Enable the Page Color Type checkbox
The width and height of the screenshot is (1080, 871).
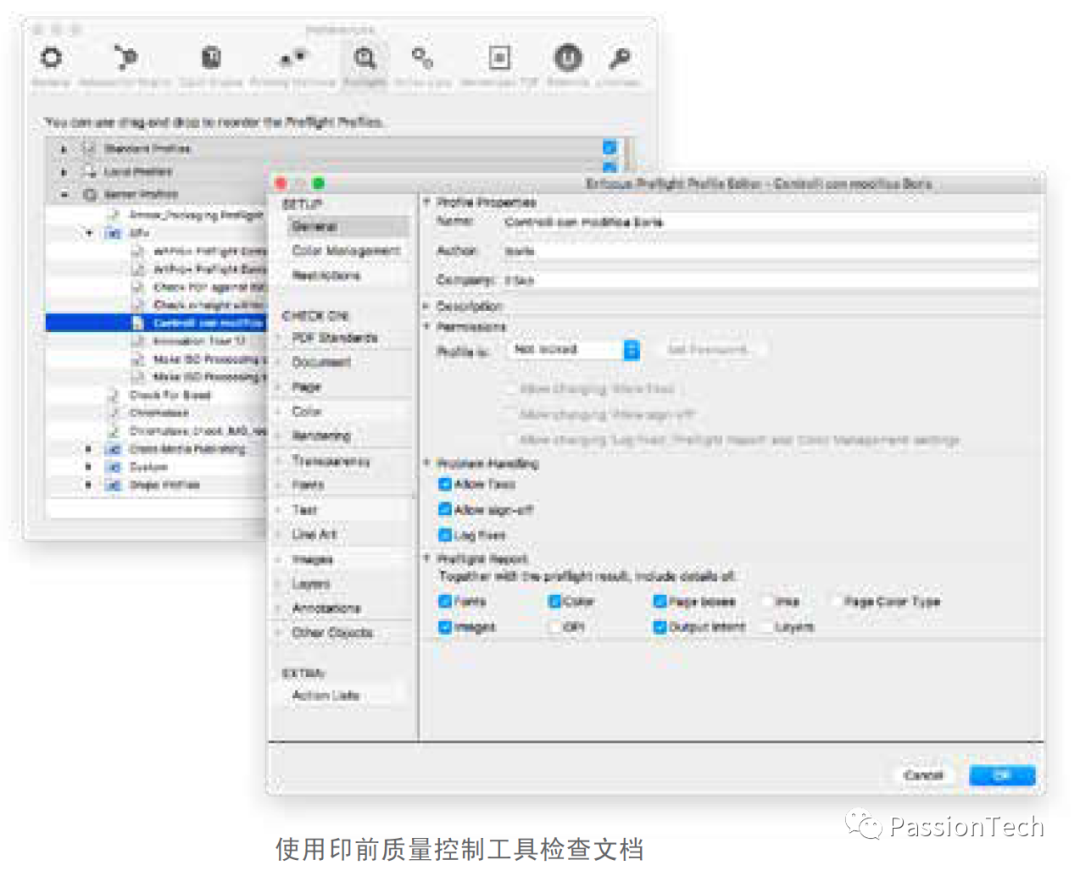click(837, 601)
